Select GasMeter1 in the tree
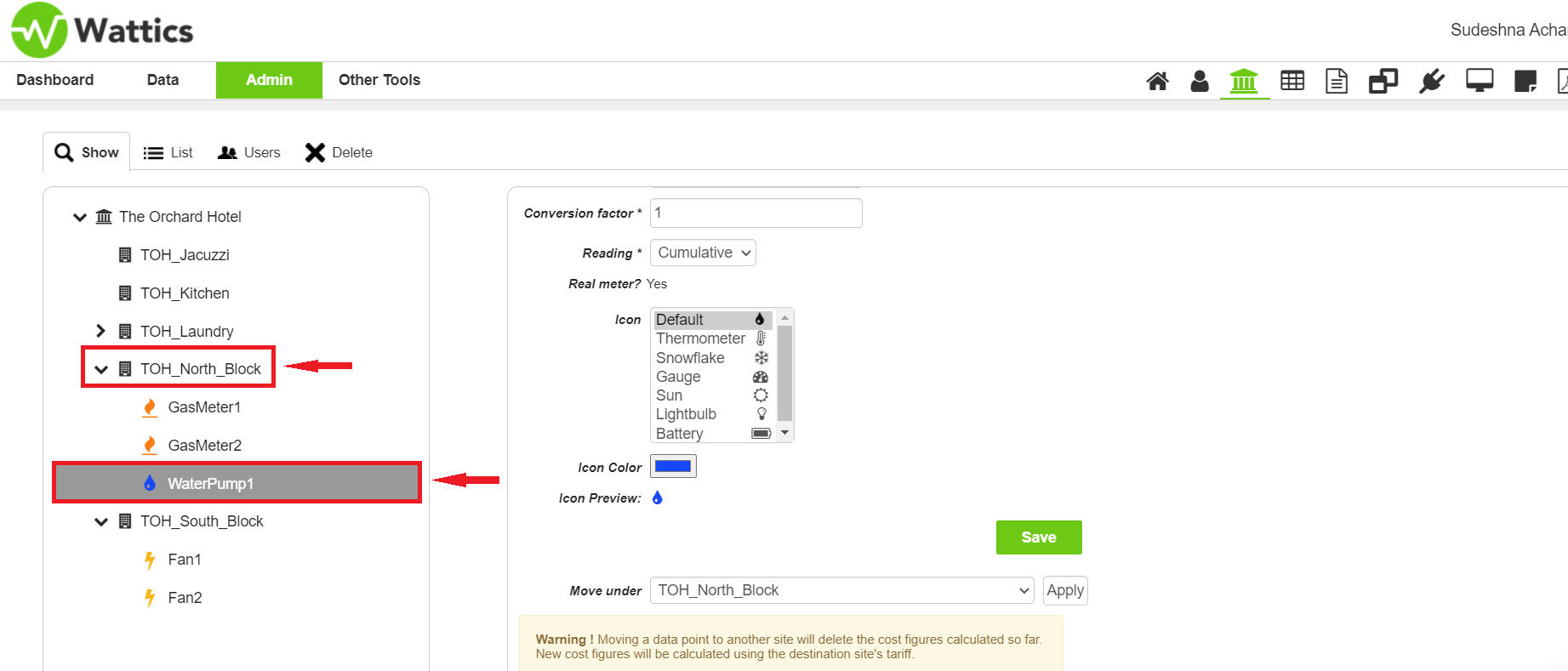This screenshot has width=1568, height=671. pos(204,407)
